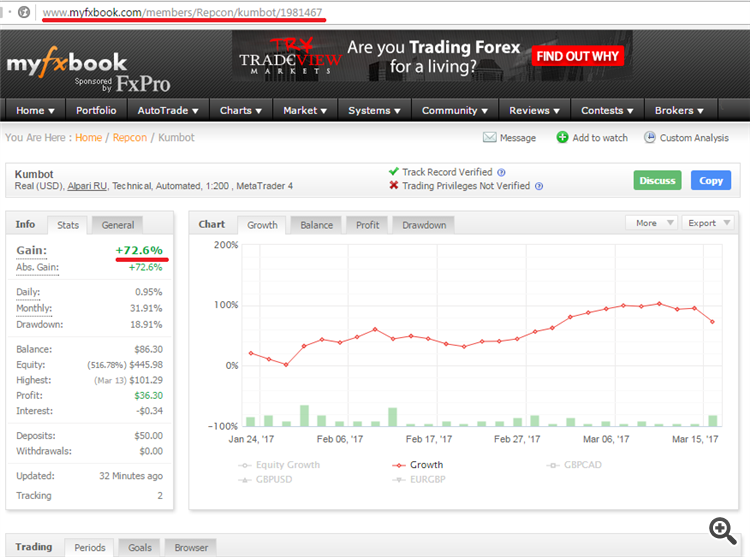The width and height of the screenshot is (750, 557).
Task: Open the chart More dropdown
Action: 651,223
